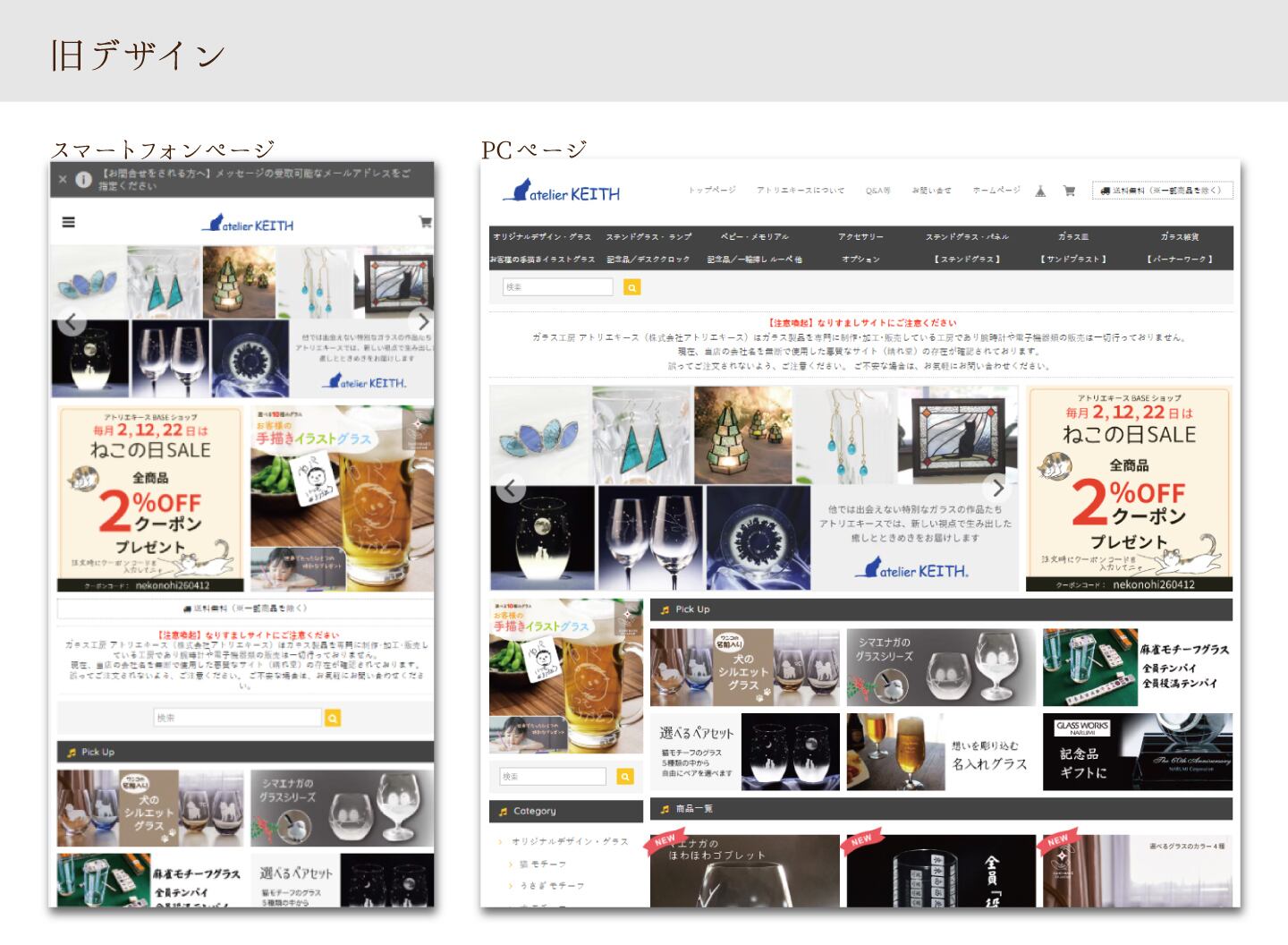Image resolution: width=1288 pixels, height=945 pixels.
Task: Click the PC header account icon
Action: click(1040, 191)
